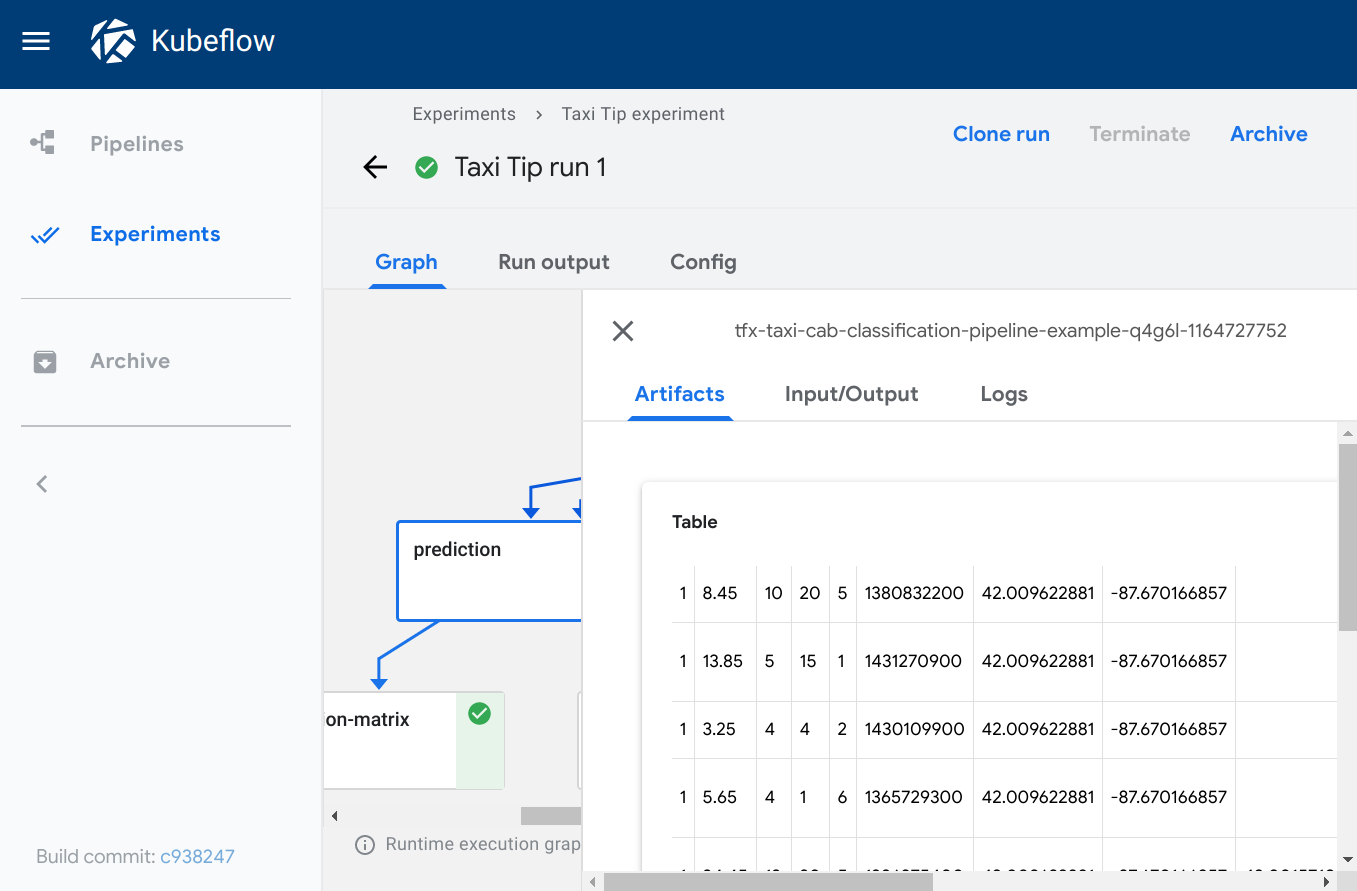This screenshot has width=1357, height=891.
Task: Click the green checkmark on the on-matrix node
Action: 479,714
